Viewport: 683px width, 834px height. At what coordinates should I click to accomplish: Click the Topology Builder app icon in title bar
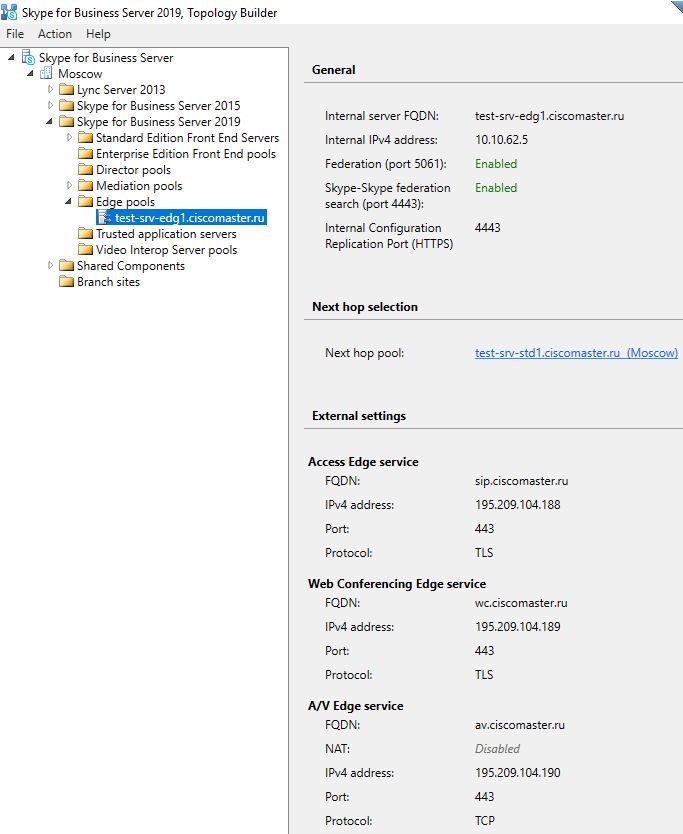9,12
